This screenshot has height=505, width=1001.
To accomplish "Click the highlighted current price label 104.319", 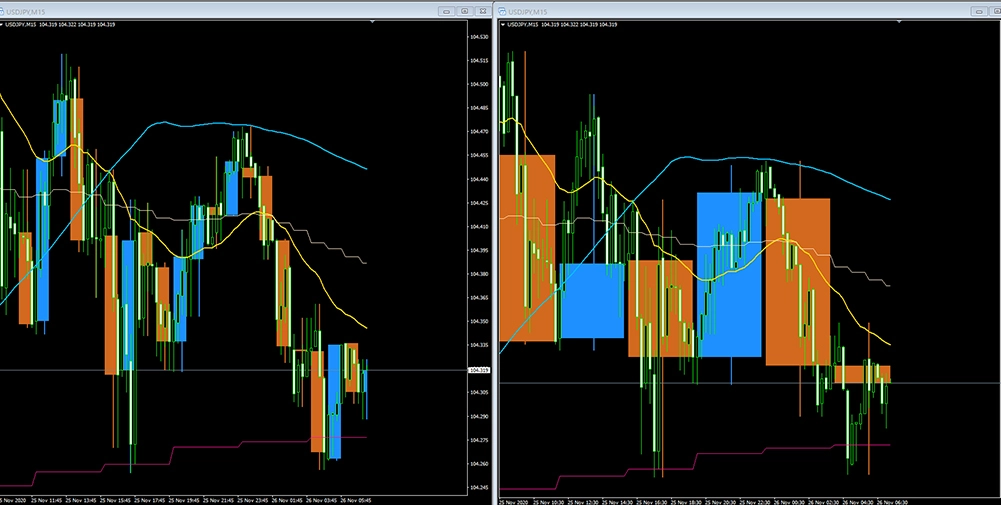I will tap(479, 370).
